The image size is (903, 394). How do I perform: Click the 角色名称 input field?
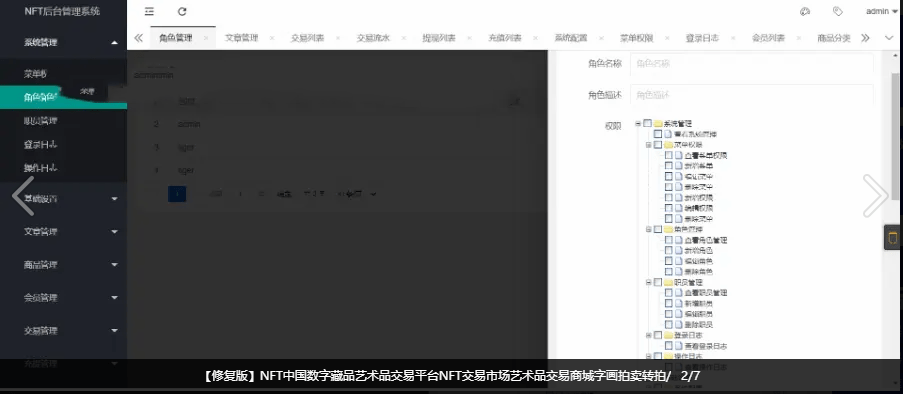[752, 63]
